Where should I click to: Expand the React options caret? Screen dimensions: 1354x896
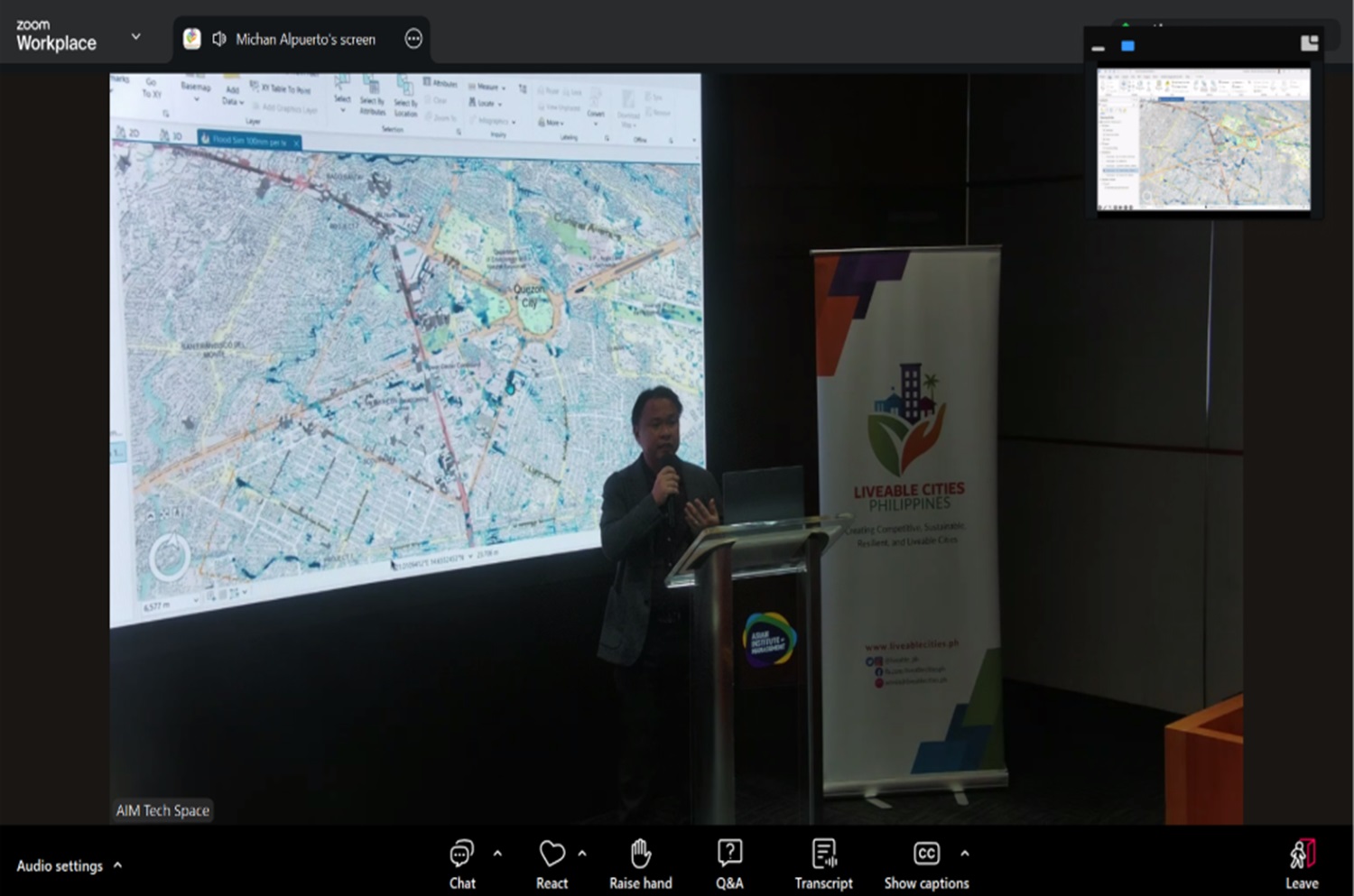582,853
